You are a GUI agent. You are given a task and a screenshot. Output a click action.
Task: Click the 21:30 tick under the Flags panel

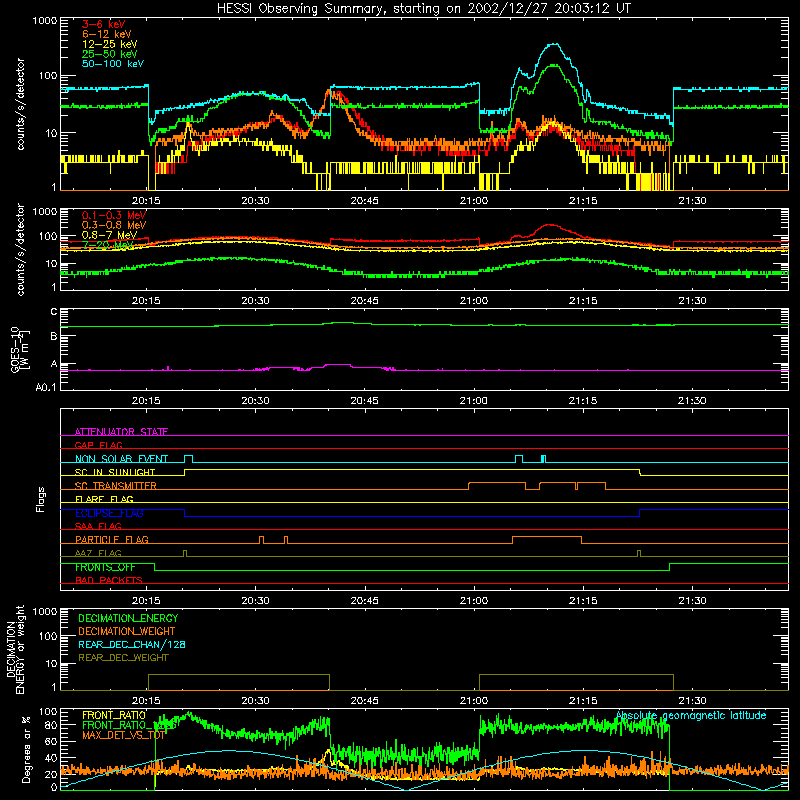pyautogui.click(x=692, y=601)
